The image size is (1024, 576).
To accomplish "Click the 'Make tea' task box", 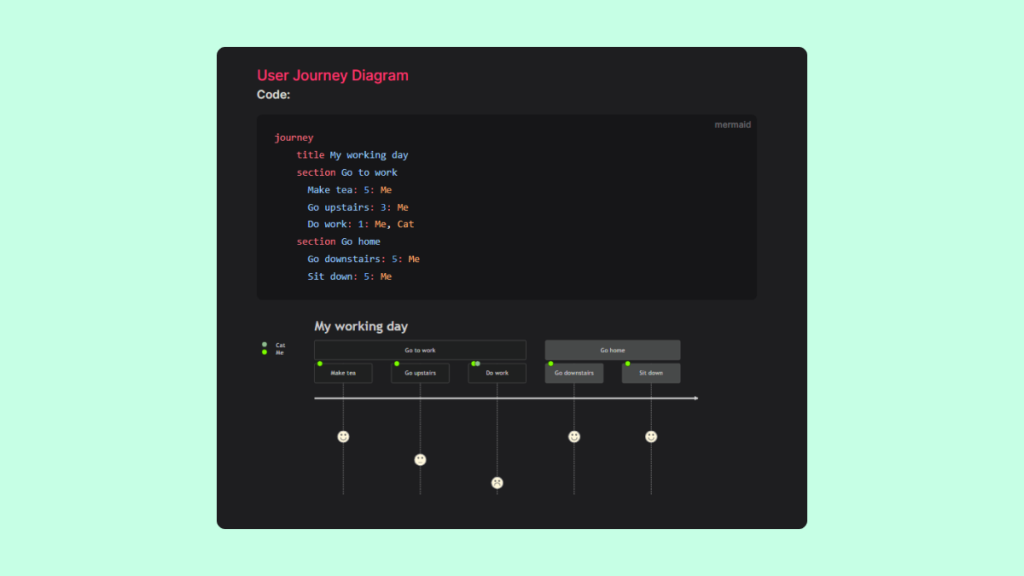I will coord(343,373).
